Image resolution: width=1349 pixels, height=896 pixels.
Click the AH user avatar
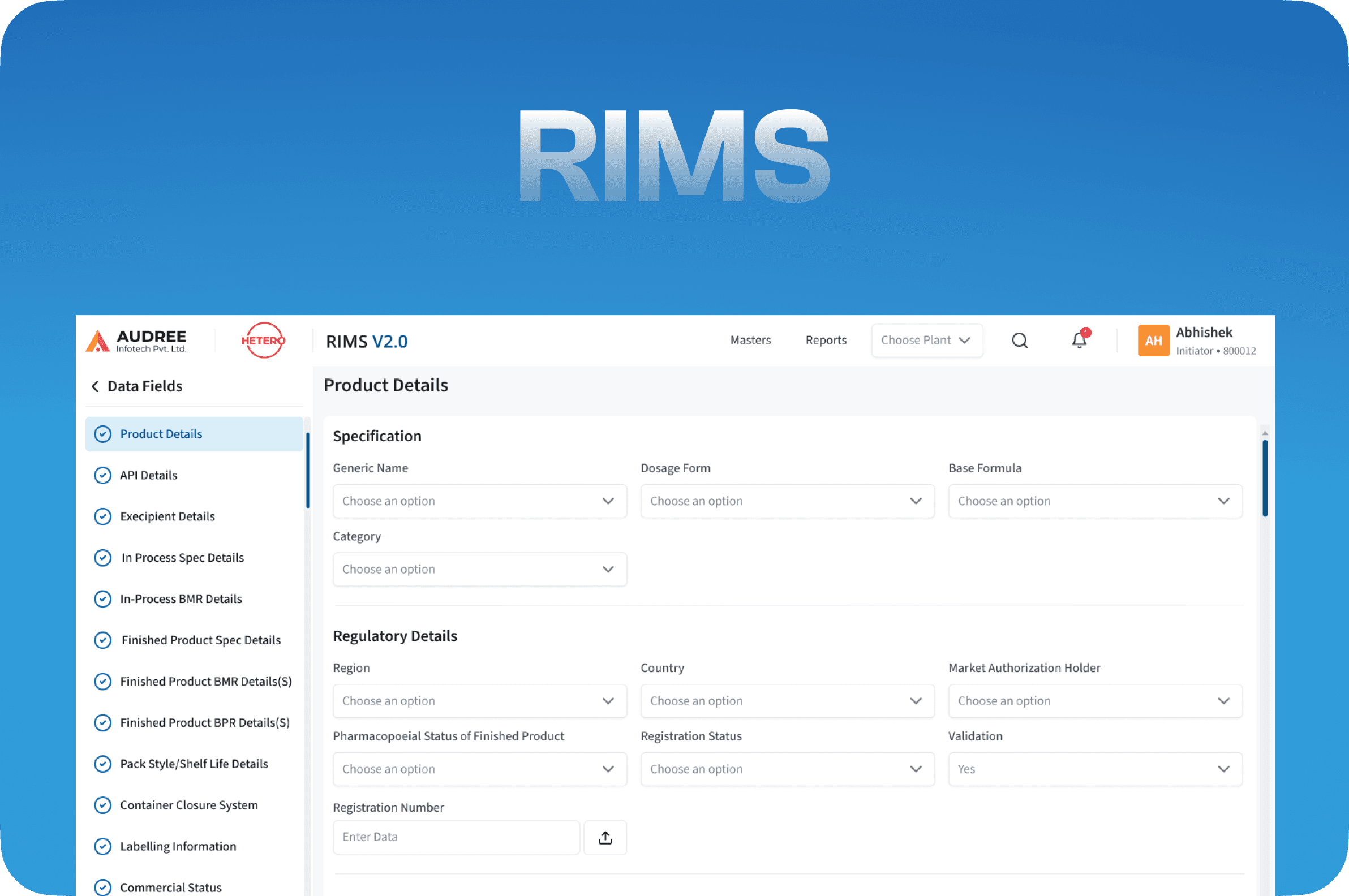(x=1153, y=341)
